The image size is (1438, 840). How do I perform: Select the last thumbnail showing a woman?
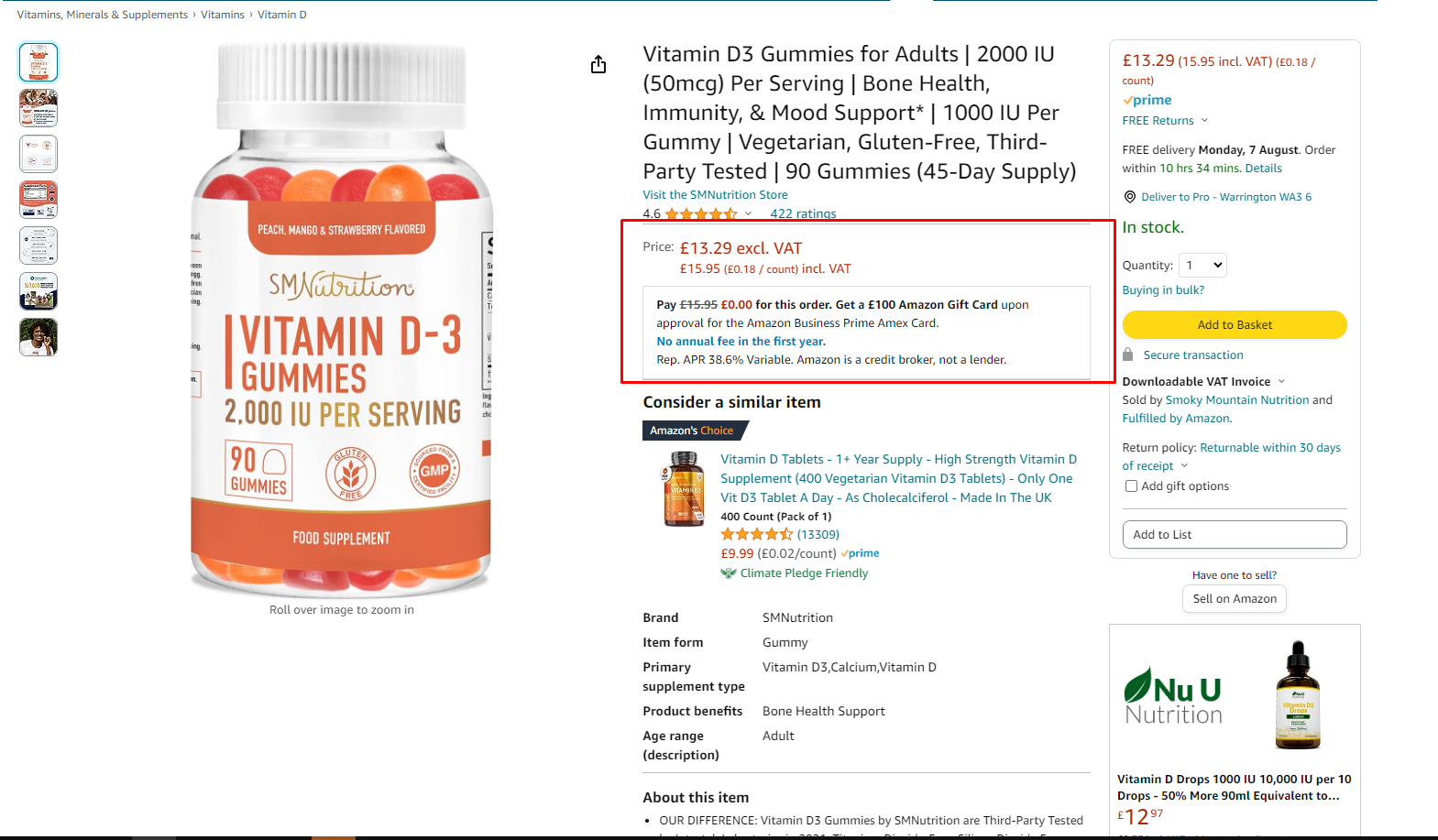tap(38, 337)
